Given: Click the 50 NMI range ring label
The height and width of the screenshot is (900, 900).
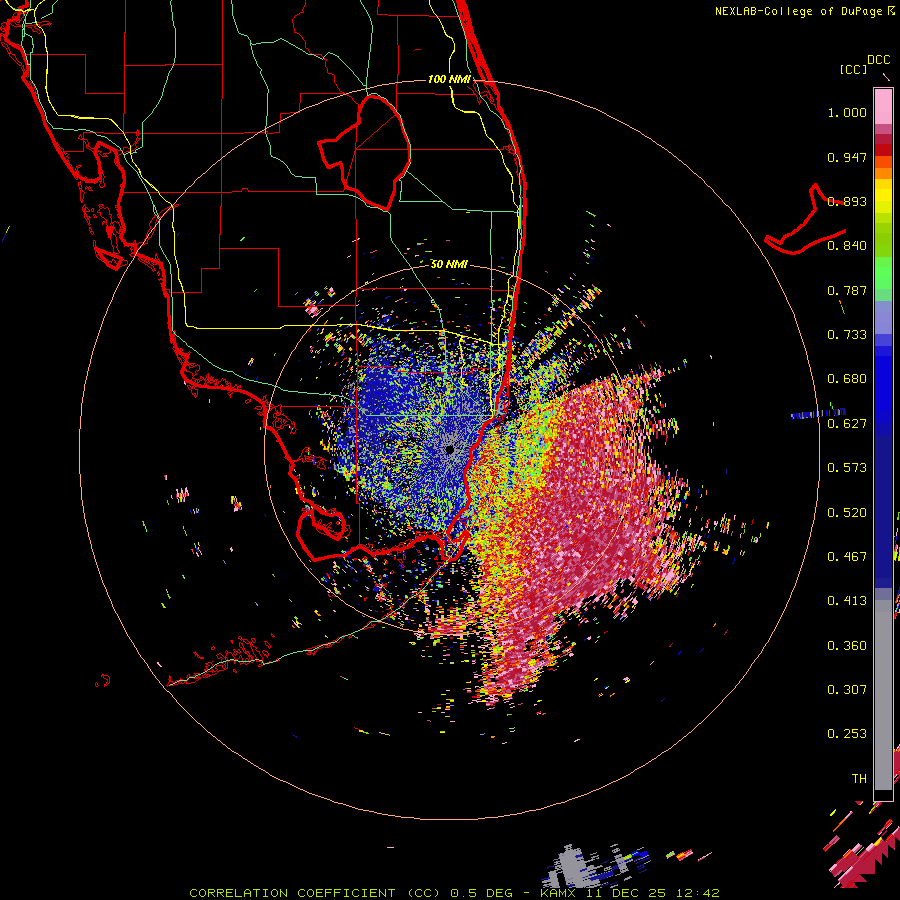Looking at the screenshot, I should coord(449,264).
